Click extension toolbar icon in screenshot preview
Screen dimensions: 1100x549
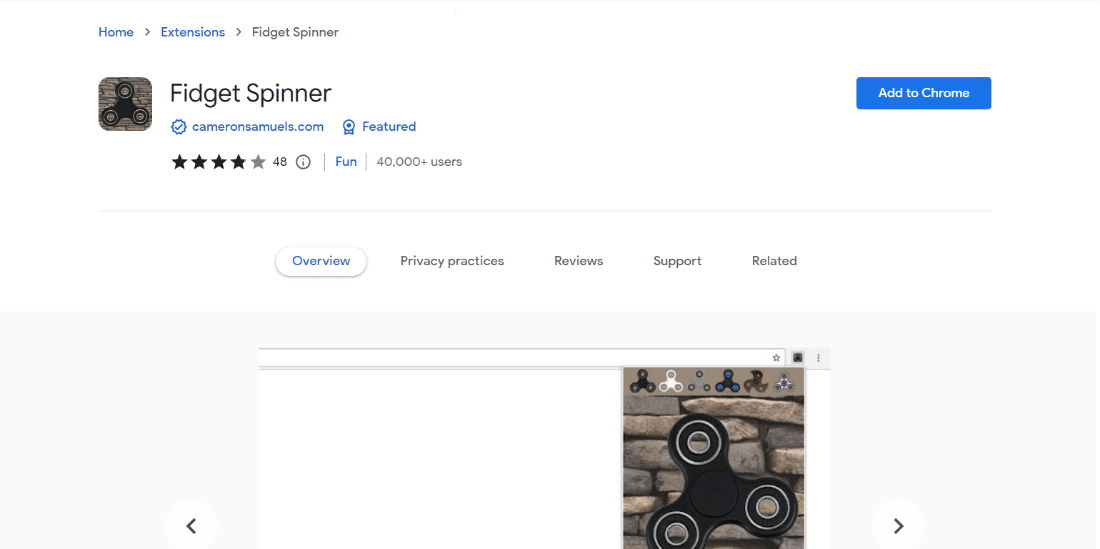(798, 358)
